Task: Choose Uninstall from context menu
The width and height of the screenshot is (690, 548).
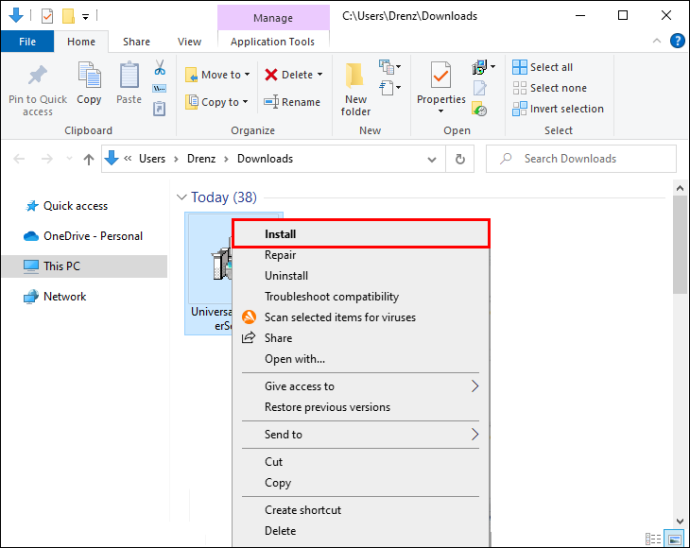Action: [x=360, y=276]
